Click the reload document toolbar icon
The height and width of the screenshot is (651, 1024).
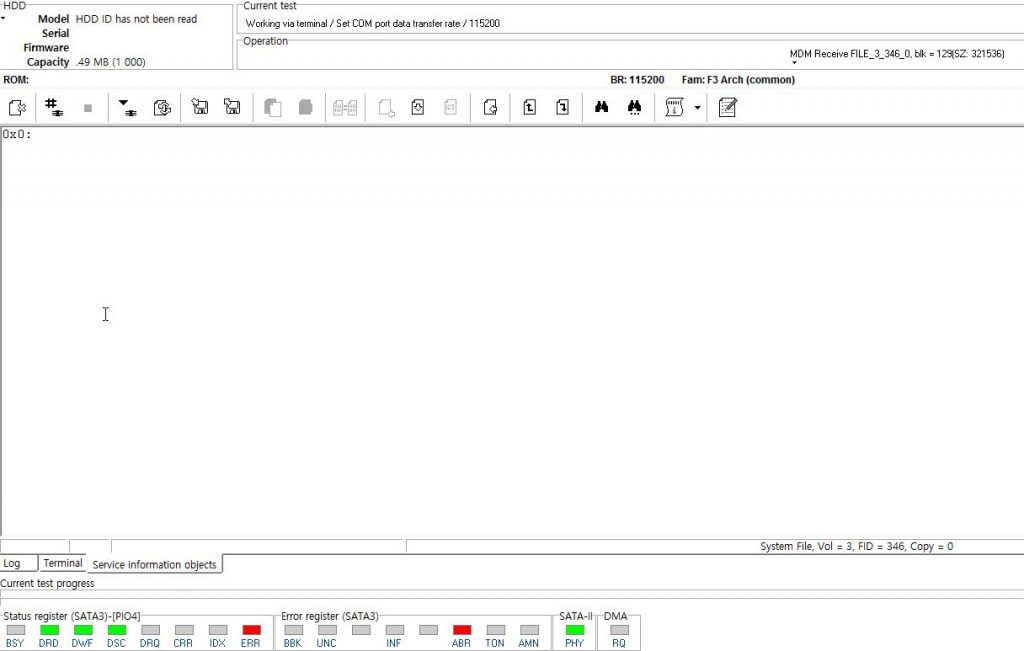pos(162,107)
